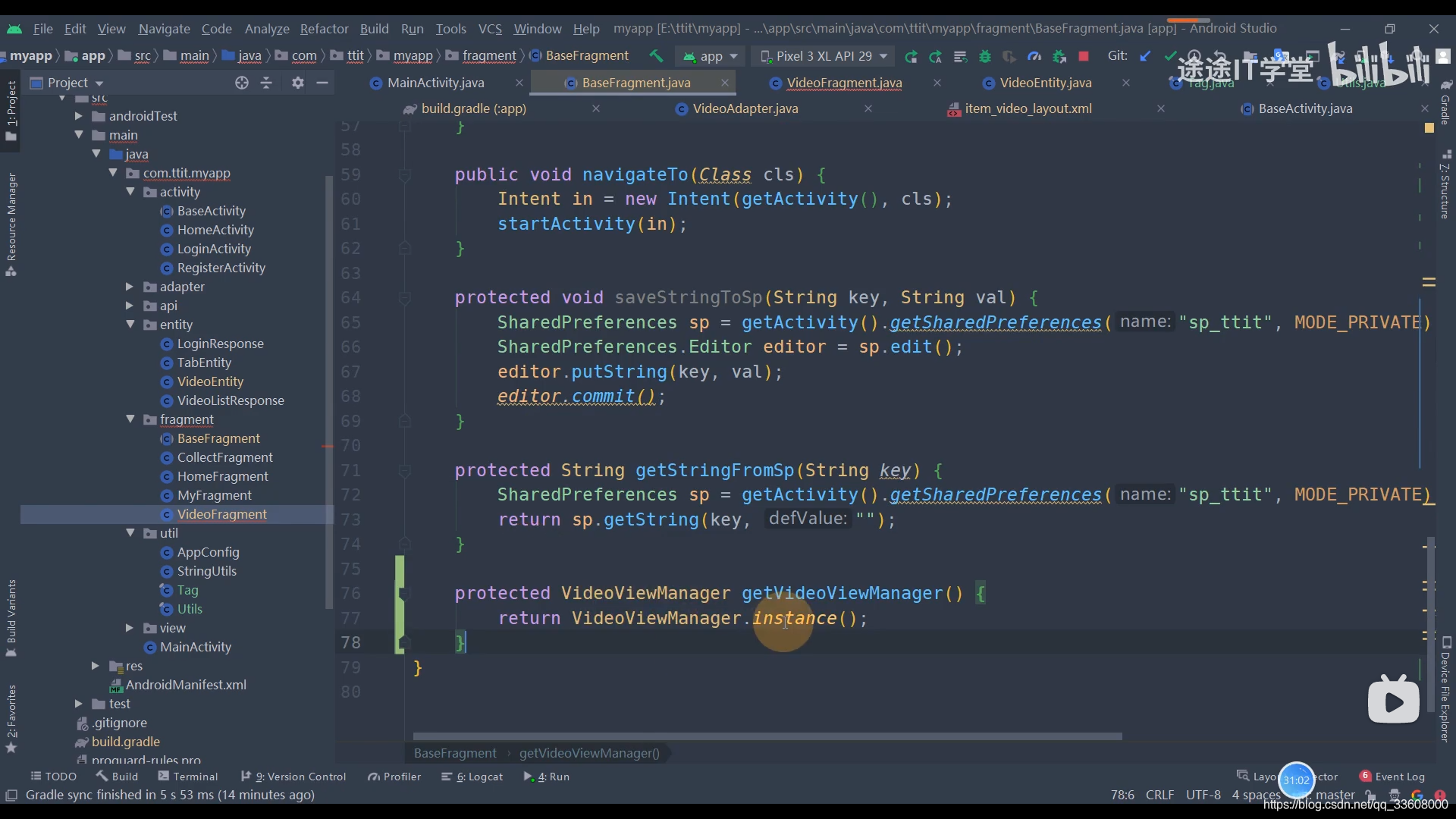Open the Event Log
The width and height of the screenshot is (1456, 819).
click(x=1392, y=777)
